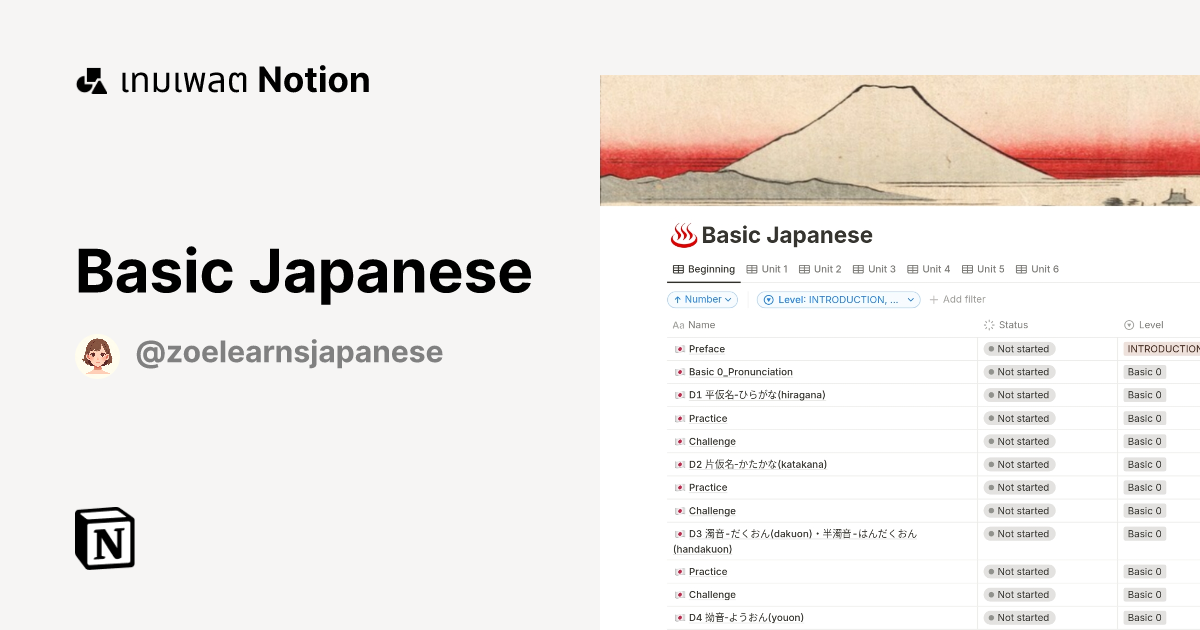This screenshot has height=630, width=1200.
Task: Select the Unit 5 view tab
Action: [x=987, y=268]
